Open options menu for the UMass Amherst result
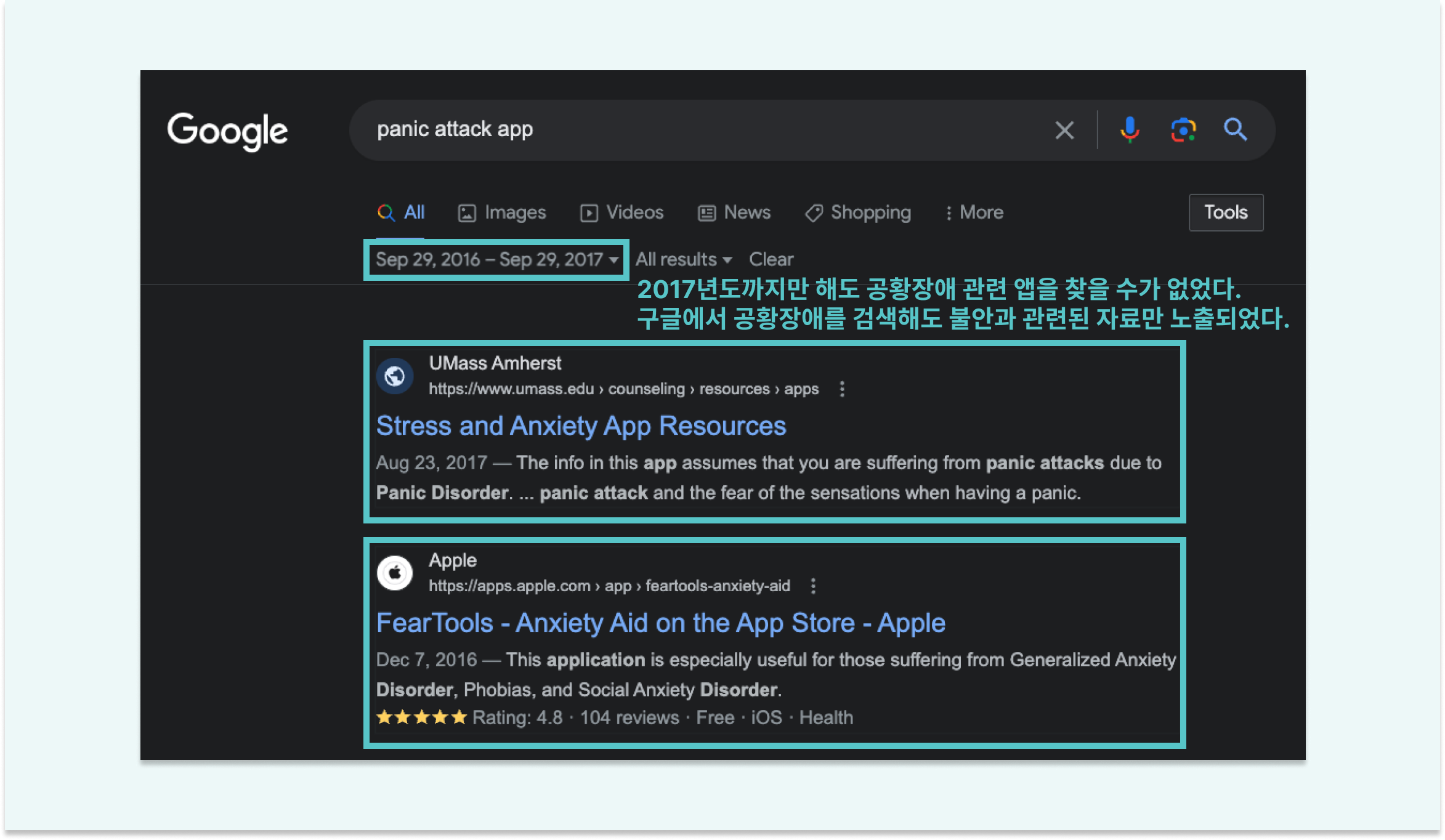Viewport: 1445px width, 840px height. click(x=842, y=389)
